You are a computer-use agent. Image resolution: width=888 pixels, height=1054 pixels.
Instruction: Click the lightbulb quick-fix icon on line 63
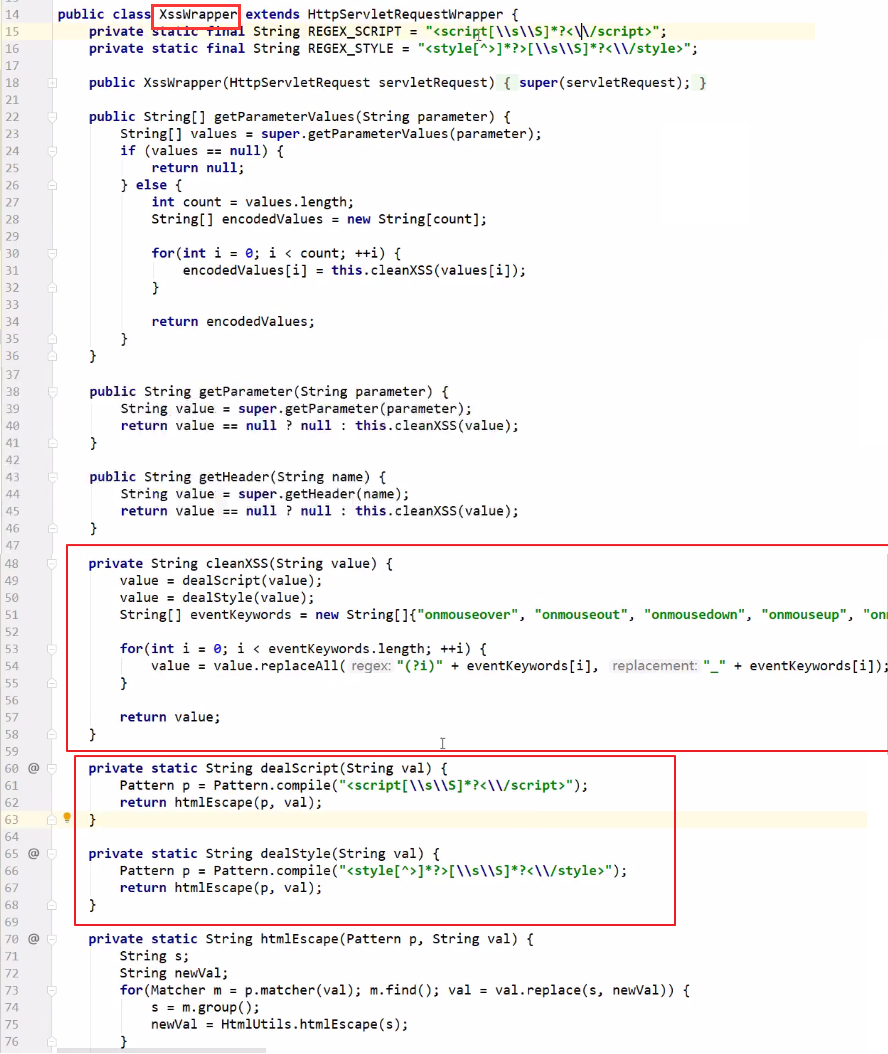coord(67,818)
